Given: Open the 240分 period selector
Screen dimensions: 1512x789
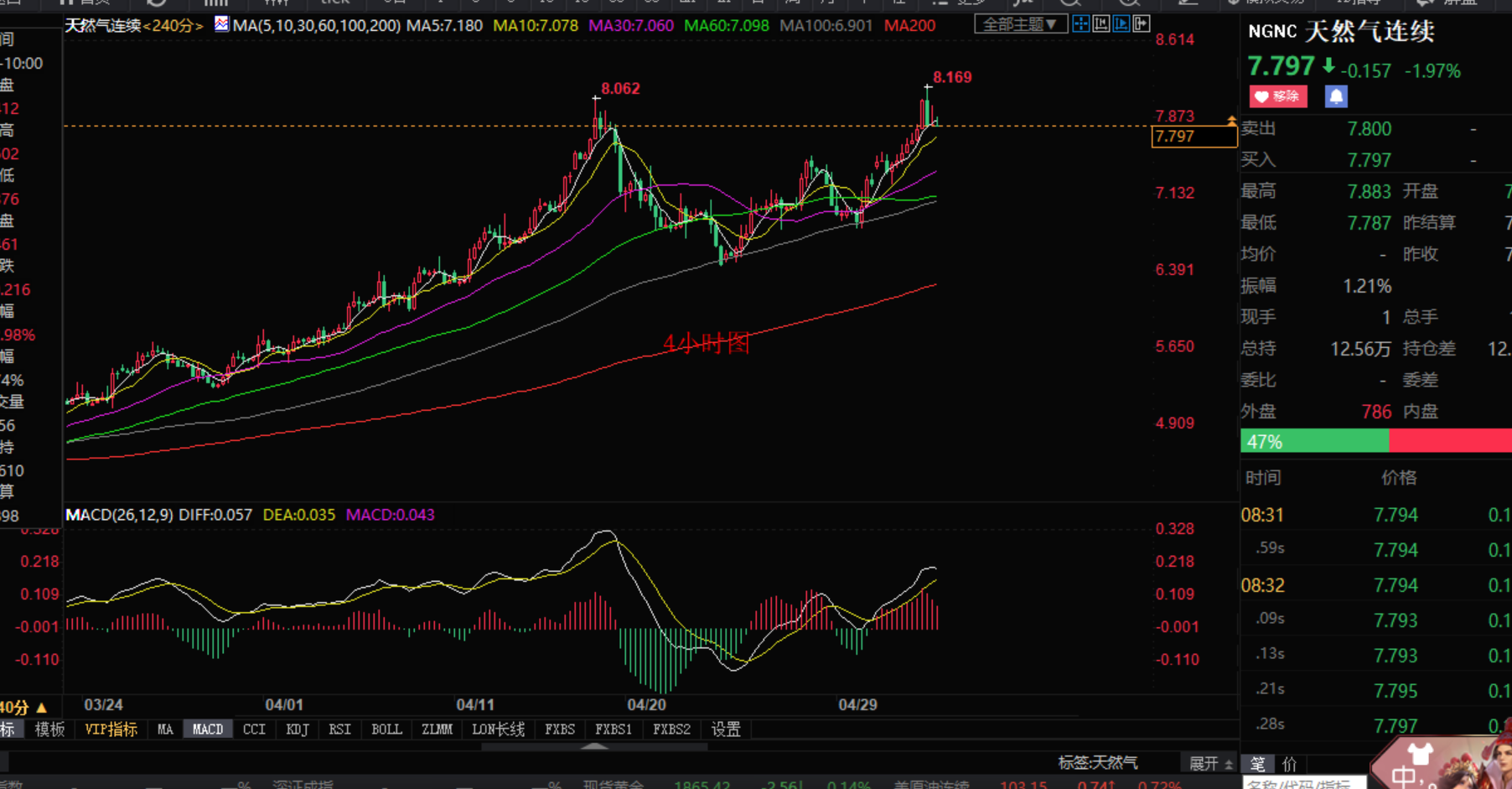Looking at the screenshot, I should click(173, 26).
